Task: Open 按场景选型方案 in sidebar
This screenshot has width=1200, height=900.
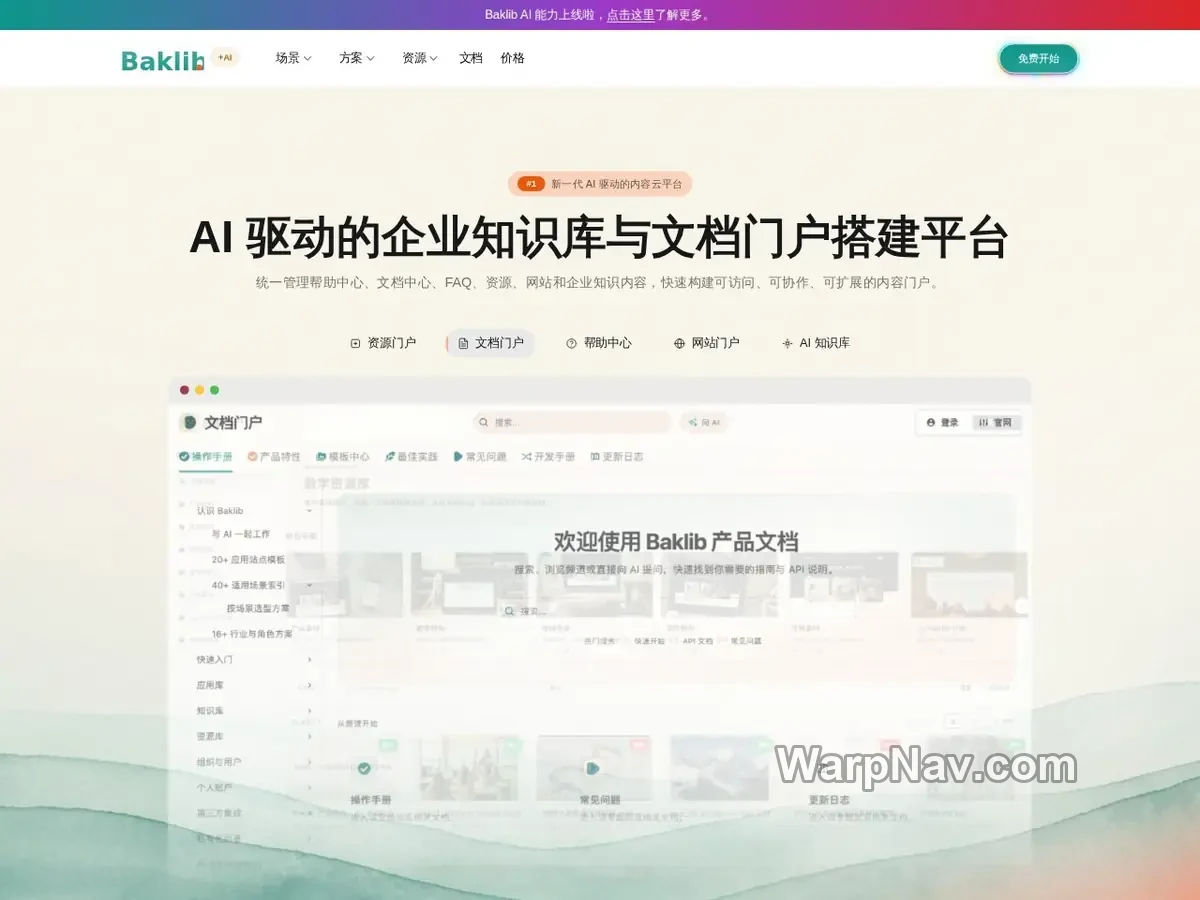Action: tap(258, 608)
